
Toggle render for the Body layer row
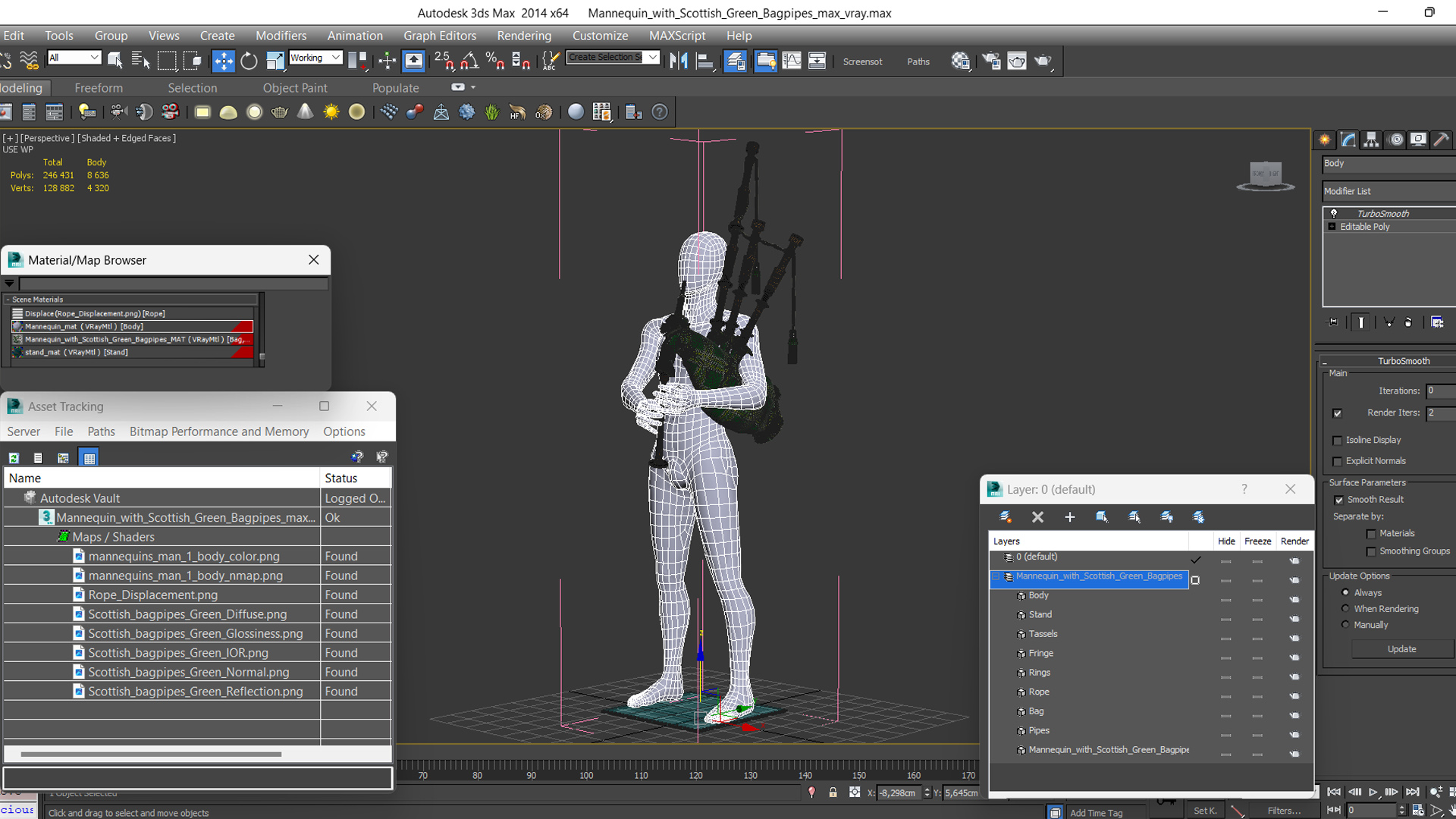[x=1294, y=599]
